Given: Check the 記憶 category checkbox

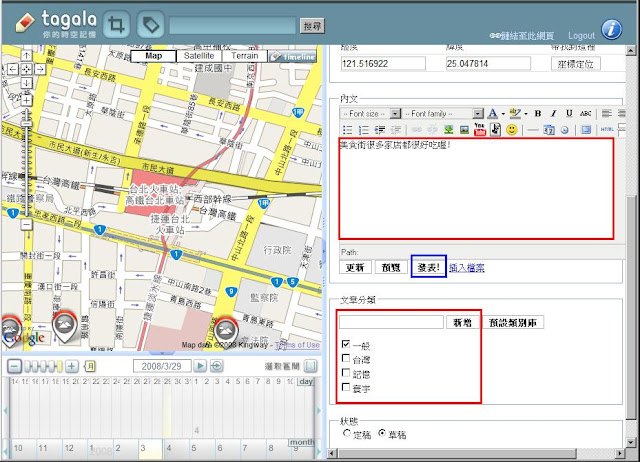Looking at the screenshot, I should (x=346, y=373).
